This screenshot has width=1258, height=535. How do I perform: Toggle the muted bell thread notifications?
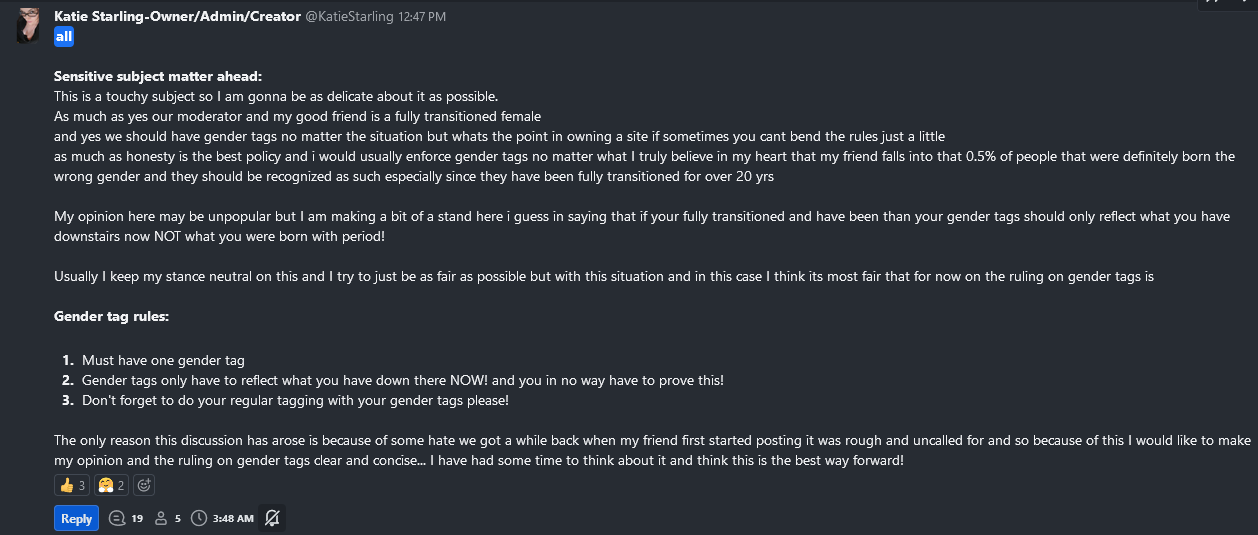[x=272, y=518]
